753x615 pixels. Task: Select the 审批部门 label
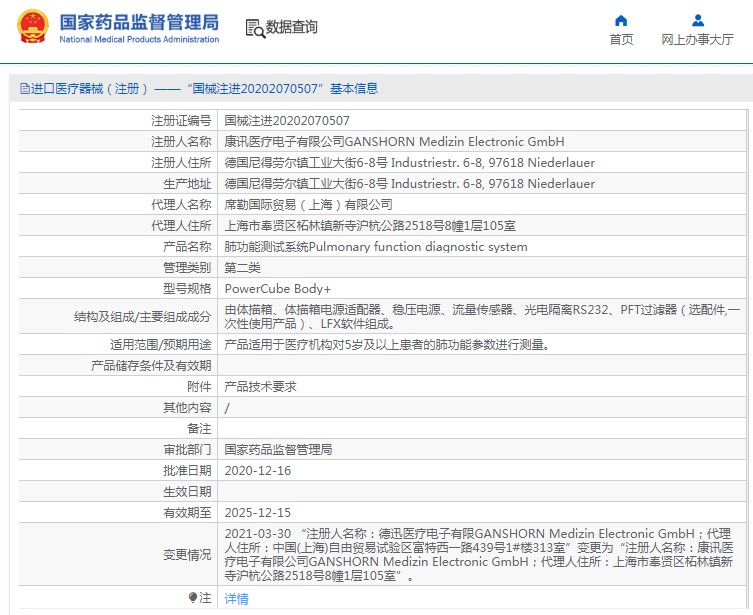[187, 450]
